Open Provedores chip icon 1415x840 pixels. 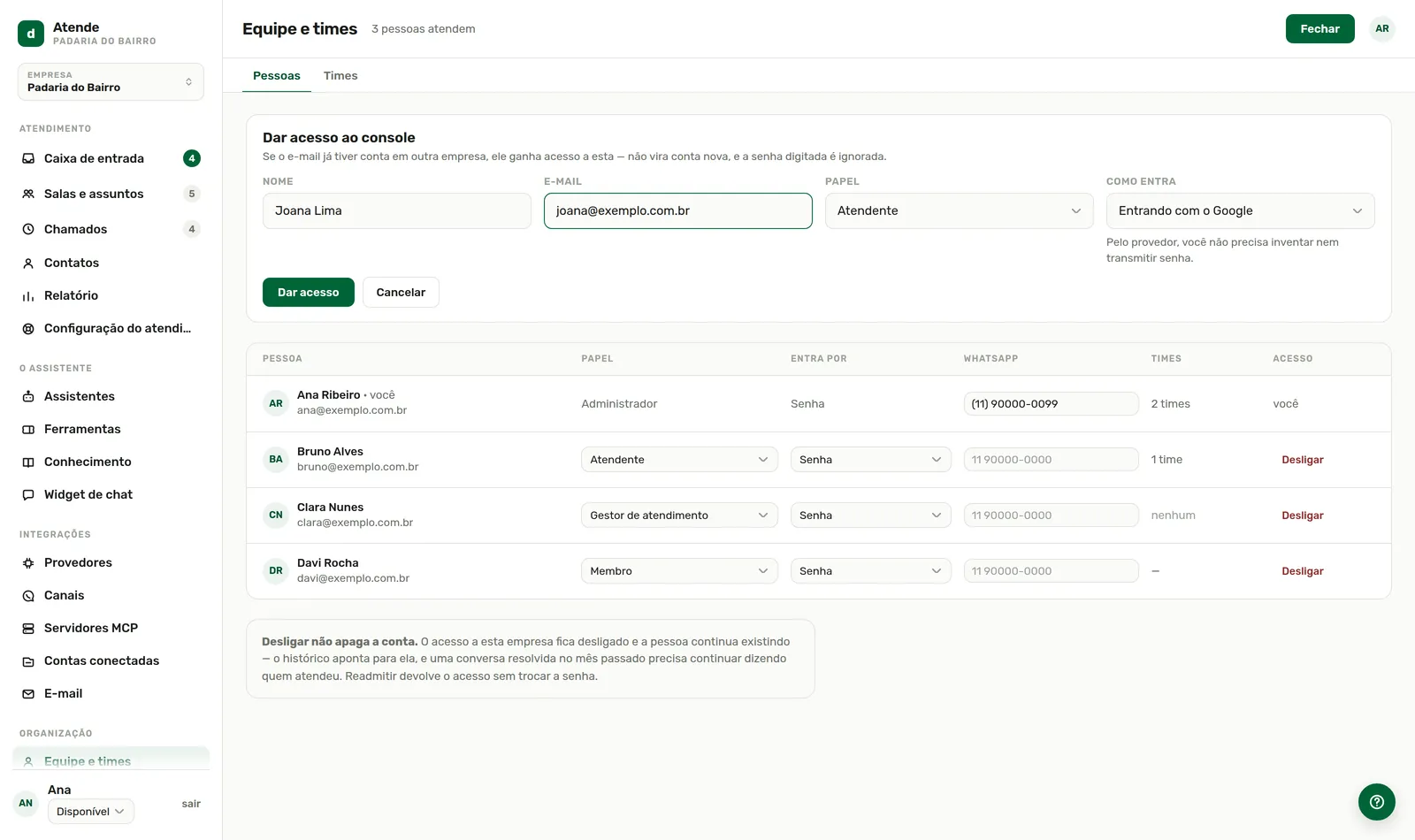click(x=28, y=563)
